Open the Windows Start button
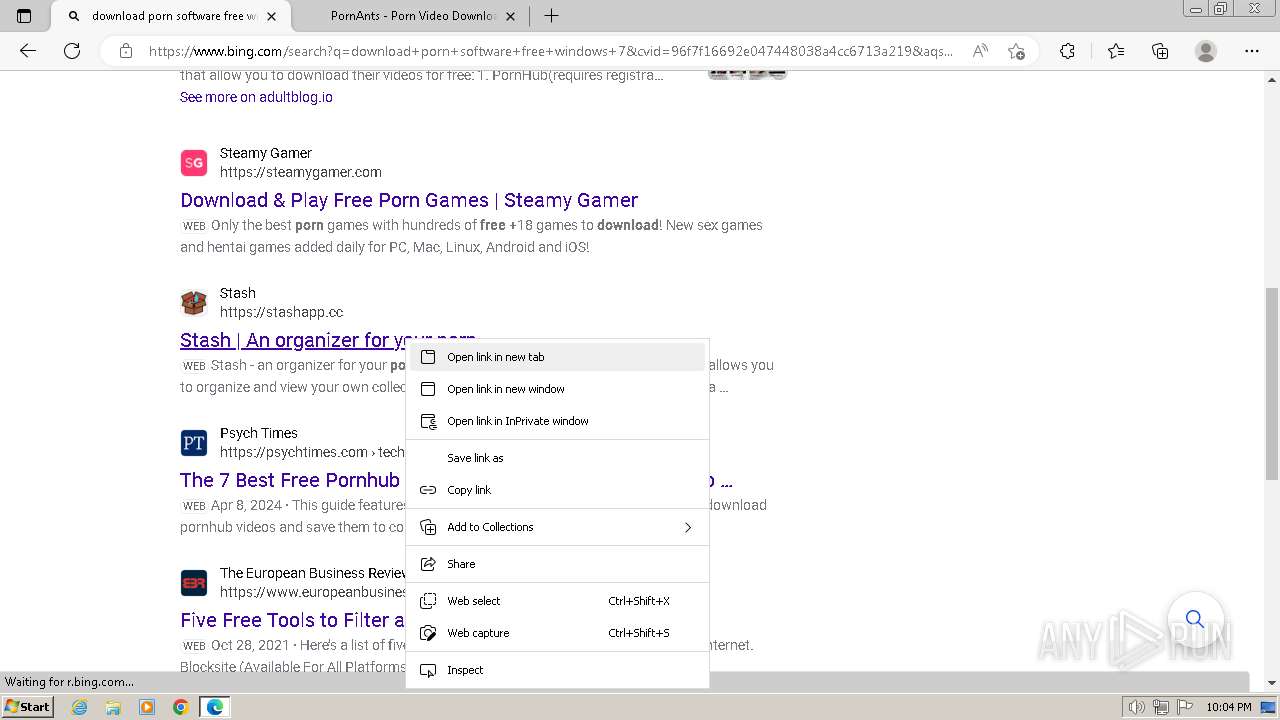The height and width of the screenshot is (720, 1280). (x=27, y=706)
